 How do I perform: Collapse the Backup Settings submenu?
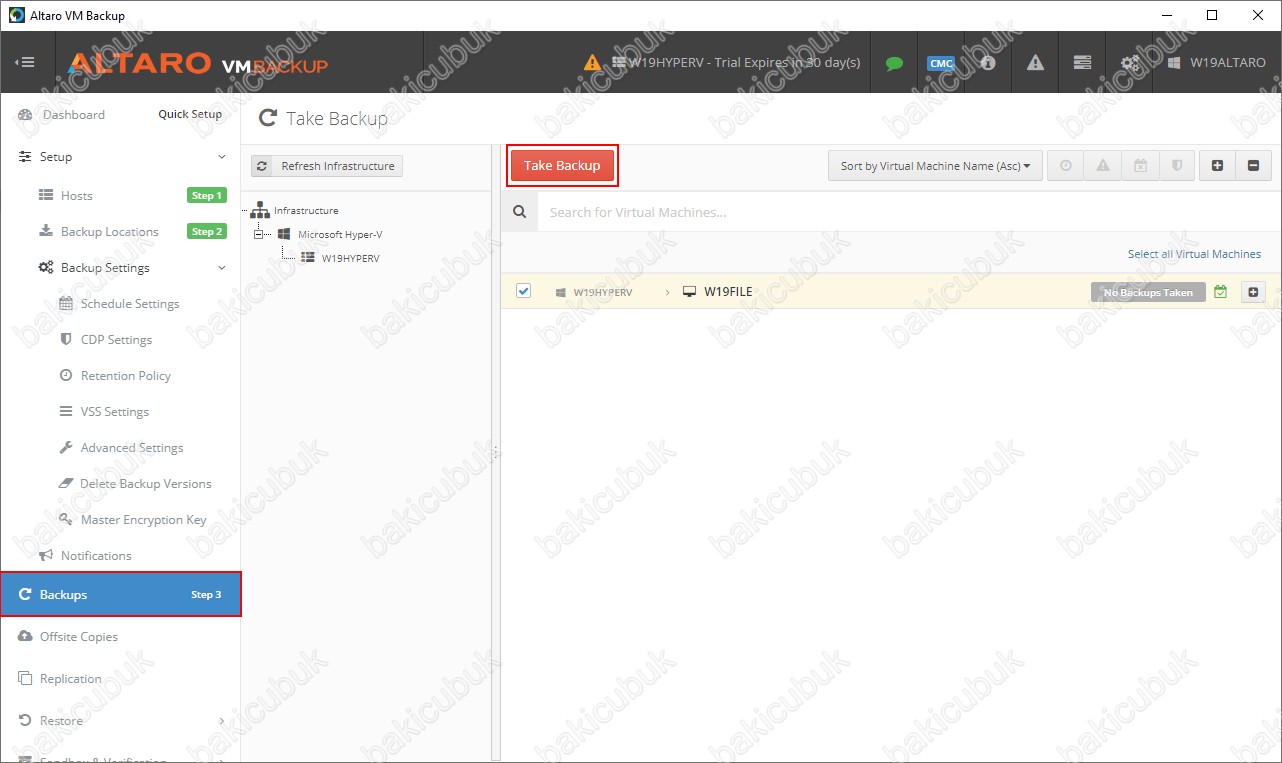pyautogui.click(x=222, y=268)
